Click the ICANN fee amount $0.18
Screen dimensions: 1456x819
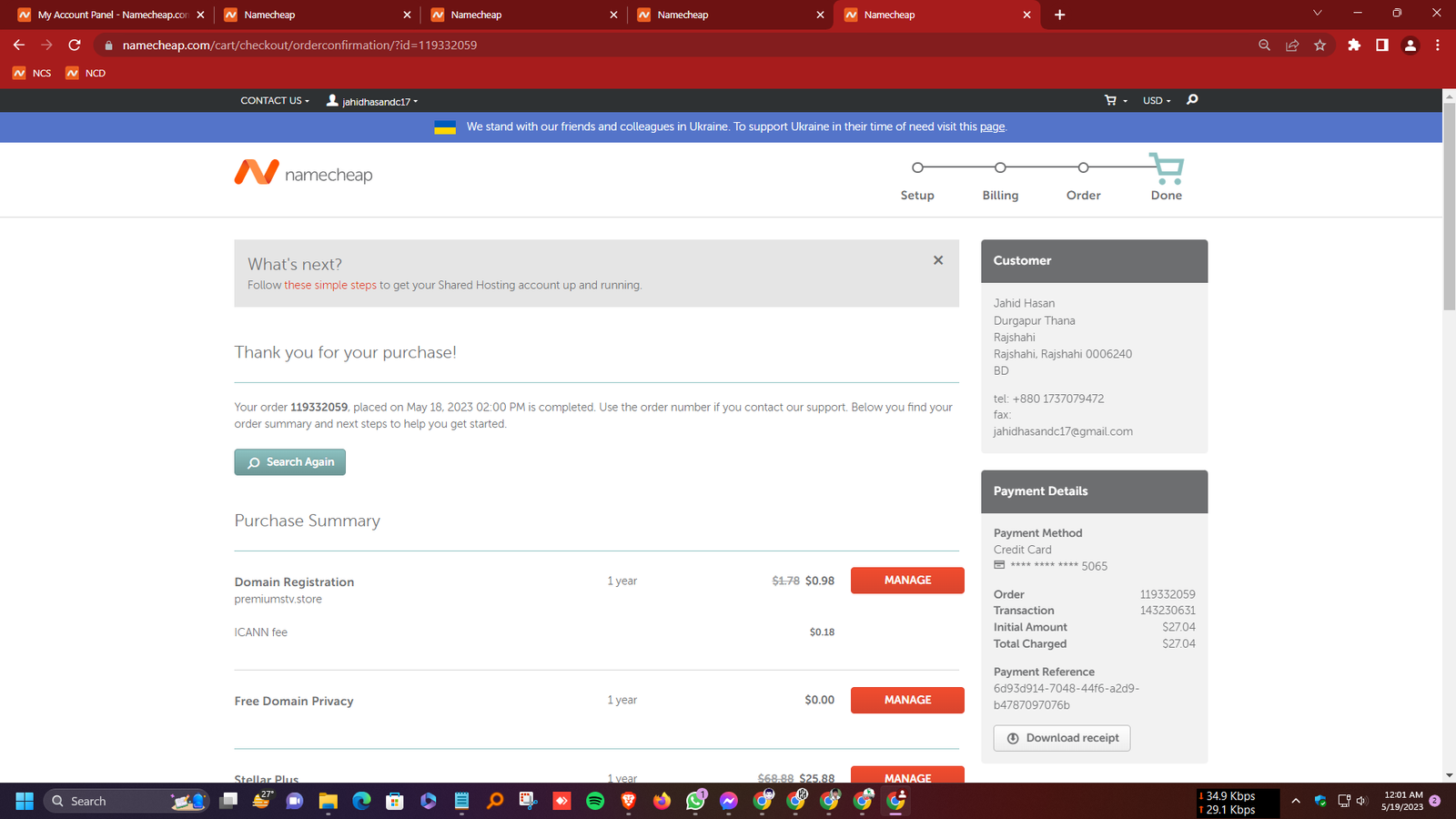[822, 632]
